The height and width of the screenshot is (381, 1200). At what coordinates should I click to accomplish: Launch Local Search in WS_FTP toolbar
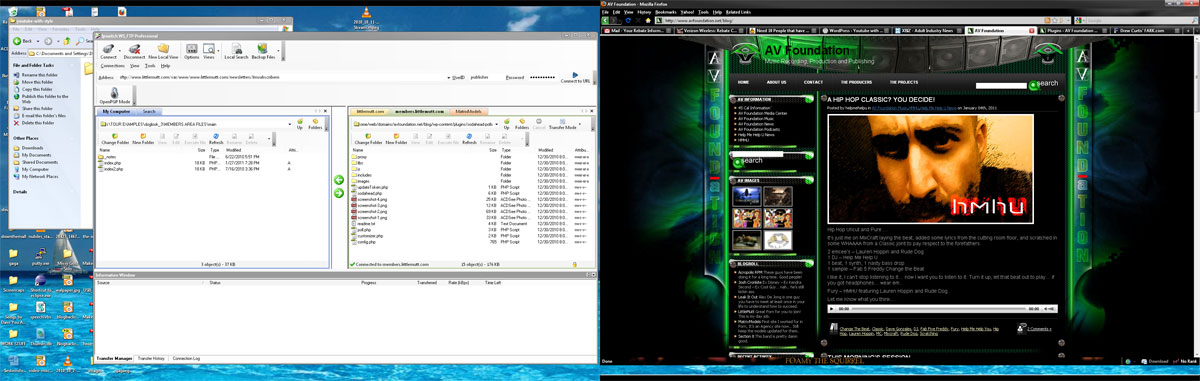[237, 50]
